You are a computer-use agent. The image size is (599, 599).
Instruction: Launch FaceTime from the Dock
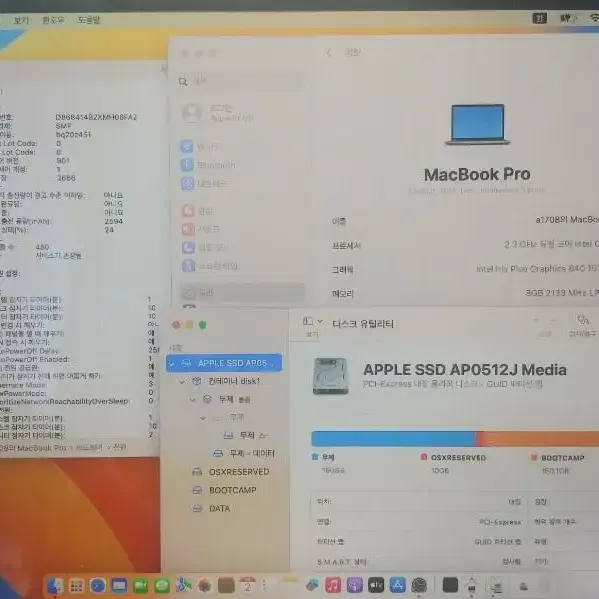141,585
